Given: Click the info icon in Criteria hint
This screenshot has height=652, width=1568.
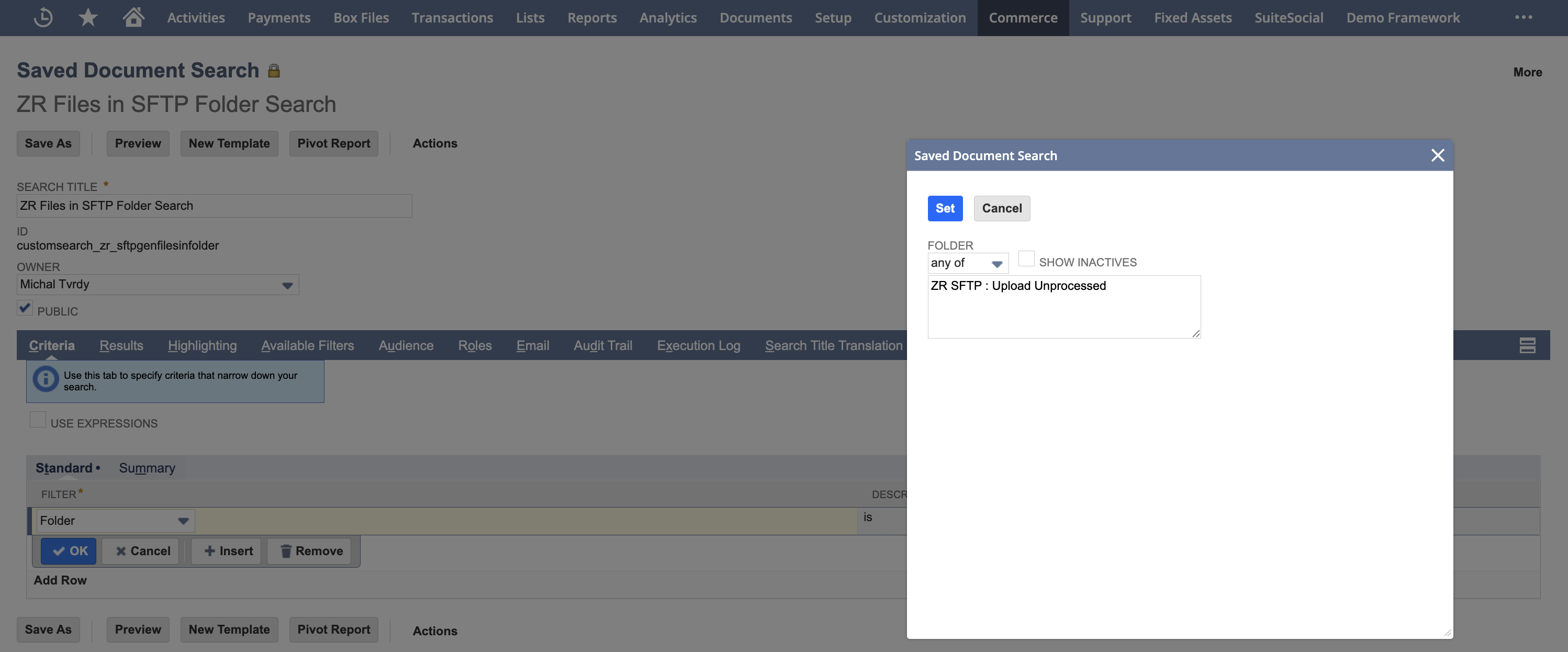Looking at the screenshot, I should point(46,379).
